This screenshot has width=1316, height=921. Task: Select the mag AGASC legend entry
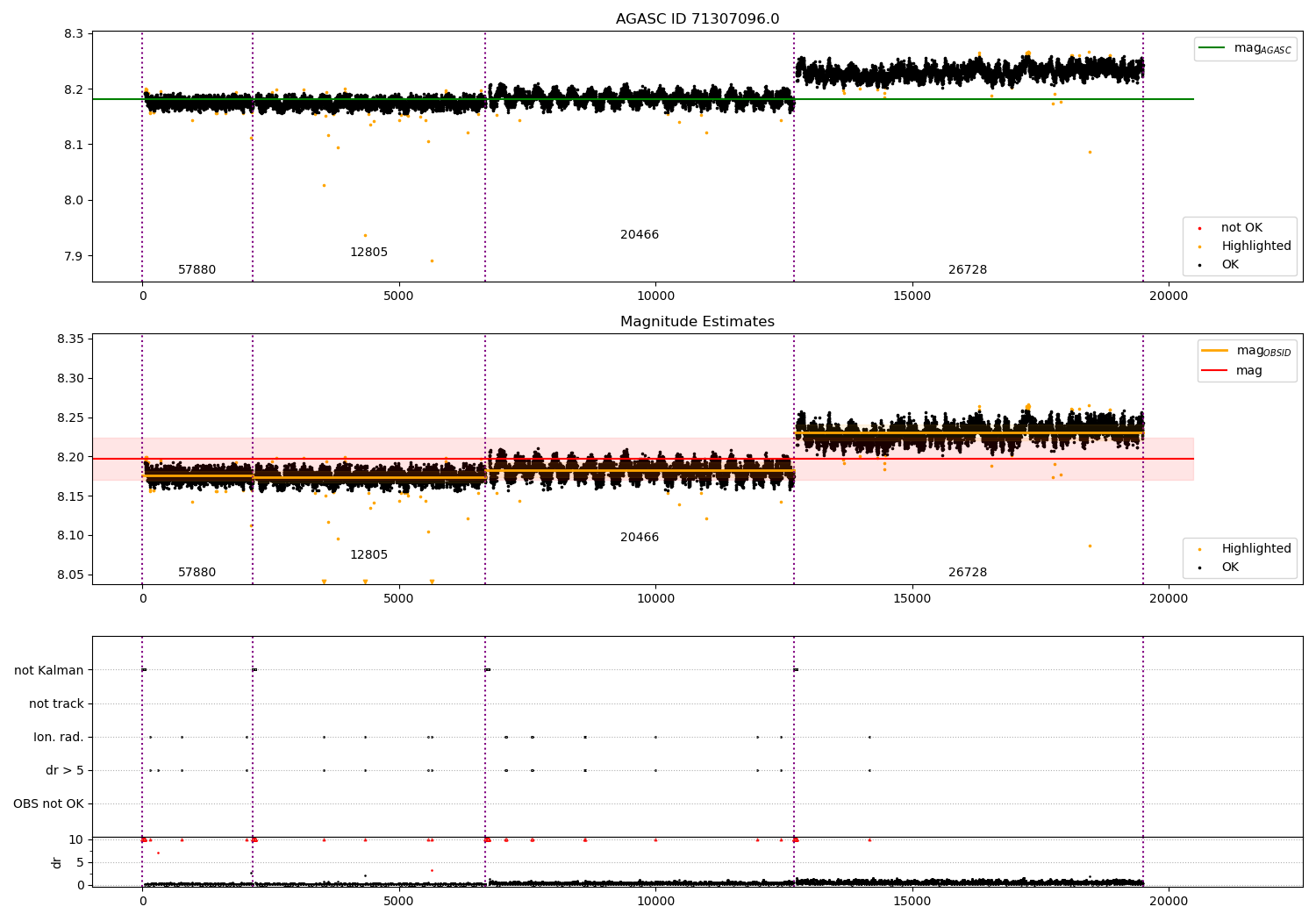point(1245,48)
